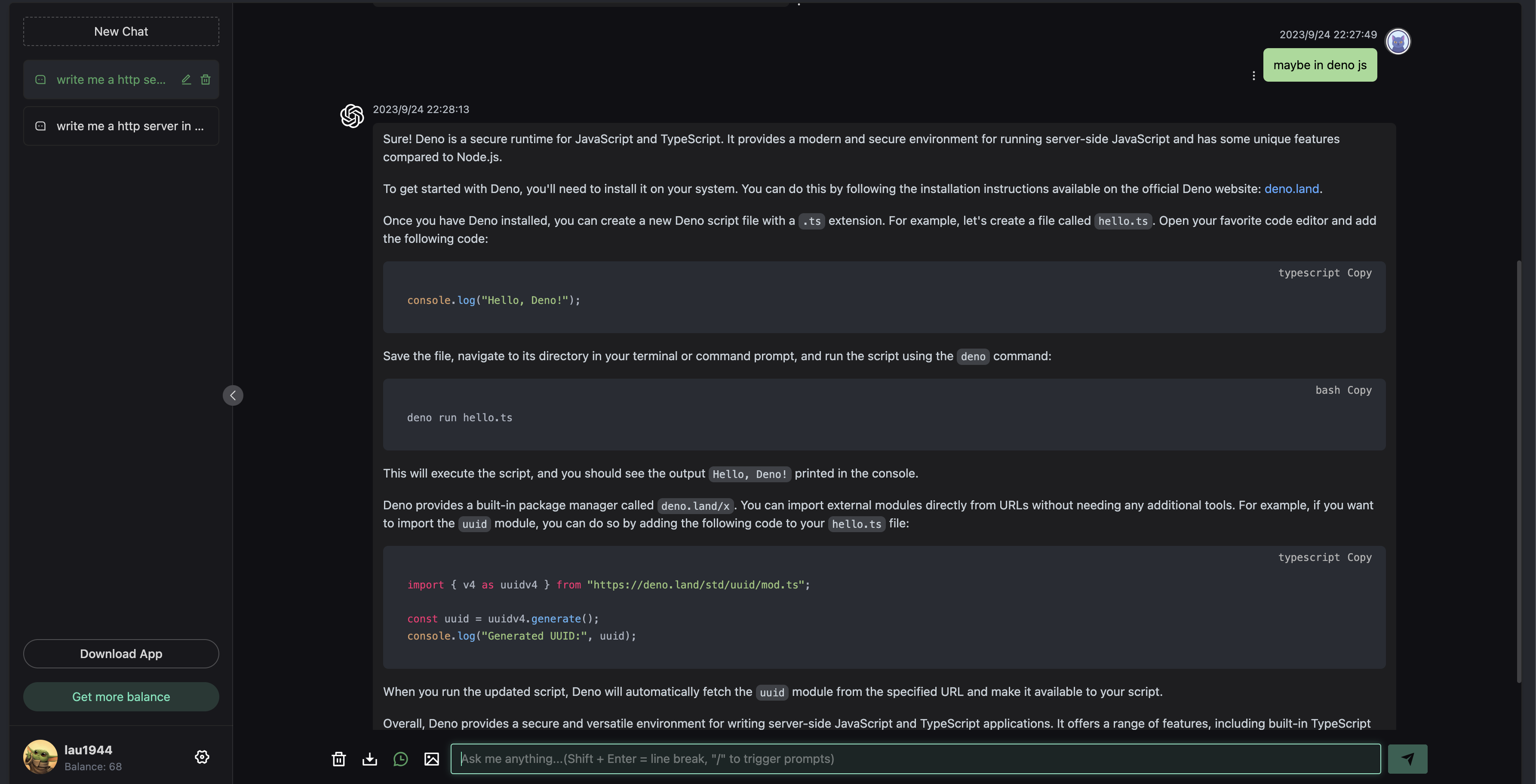
Task: Click chat icon of selected conversation
Action: coord(40,79)
